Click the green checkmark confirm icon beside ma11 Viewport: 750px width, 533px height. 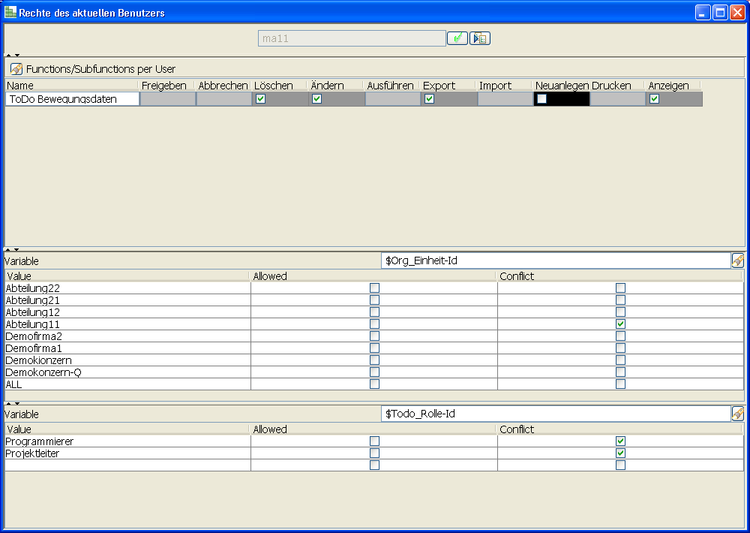pyautogui.click(x=457, y=38)
